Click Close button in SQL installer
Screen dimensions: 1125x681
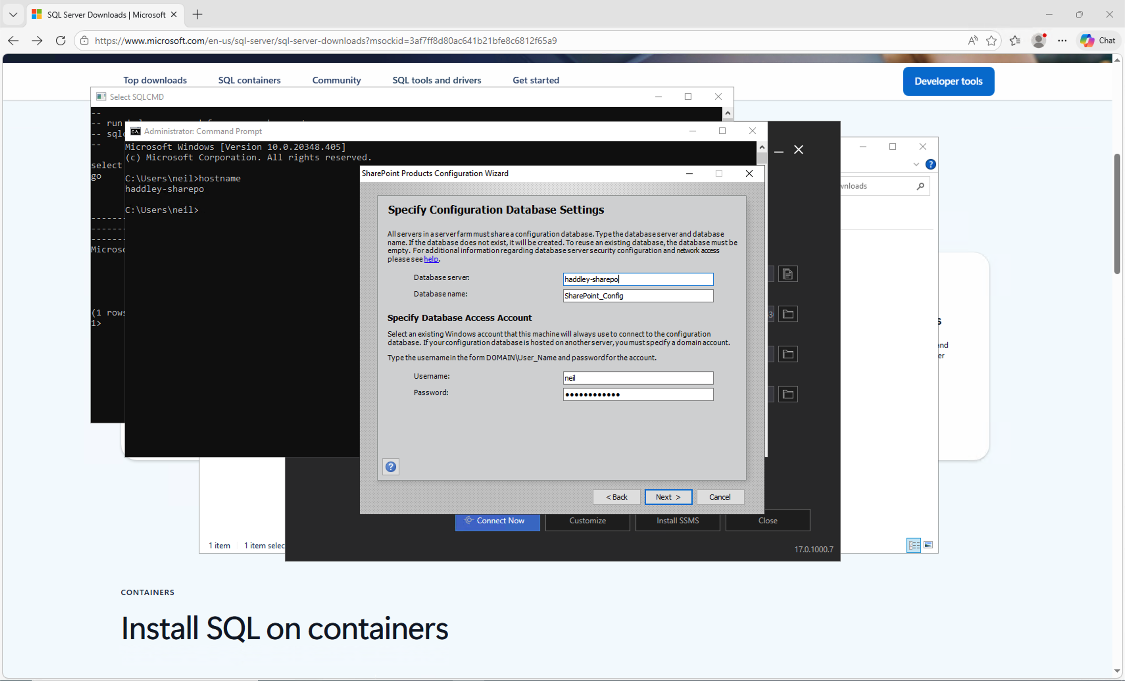(x=768, y=520)
